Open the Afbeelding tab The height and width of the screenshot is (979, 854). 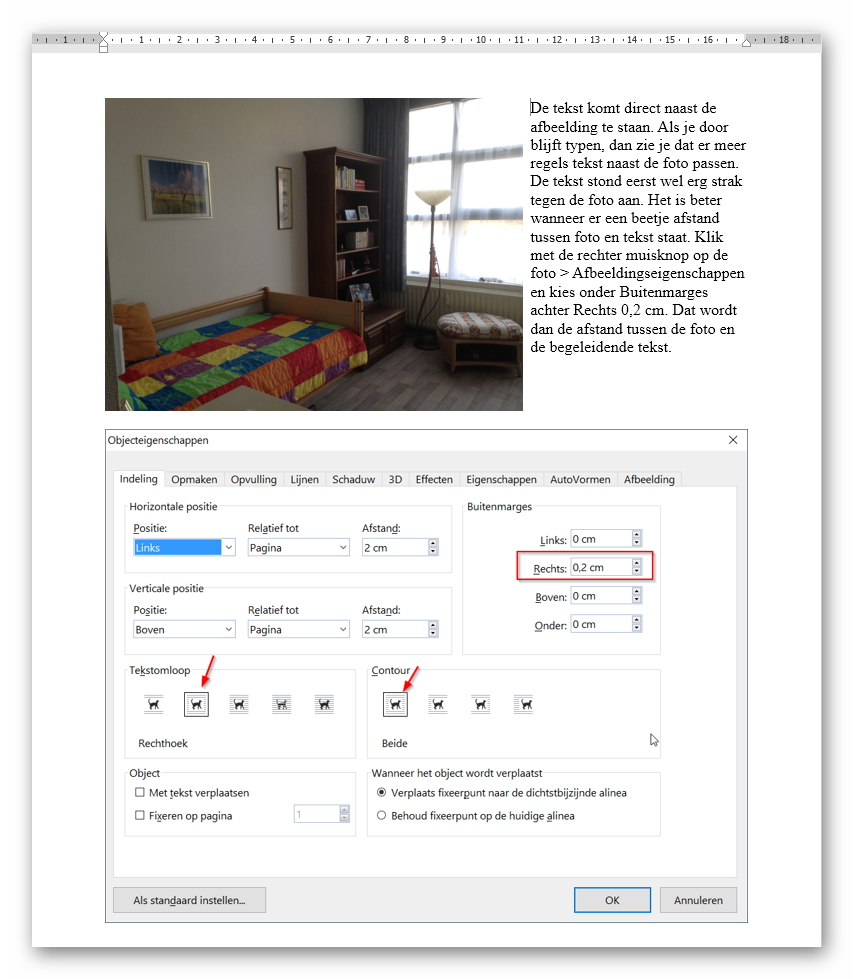click(649, 480)
